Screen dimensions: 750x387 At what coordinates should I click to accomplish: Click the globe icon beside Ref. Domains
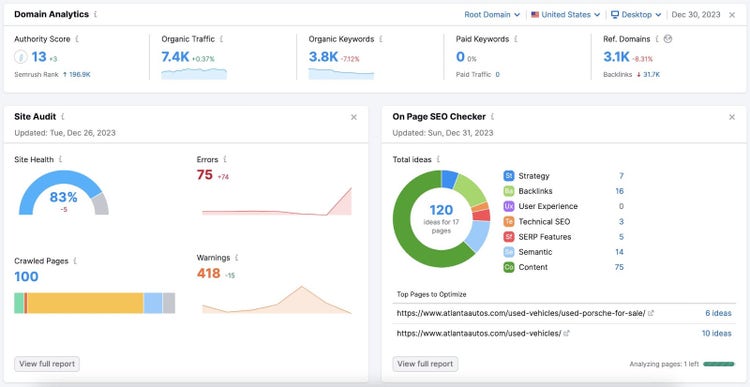pos(668,39)
